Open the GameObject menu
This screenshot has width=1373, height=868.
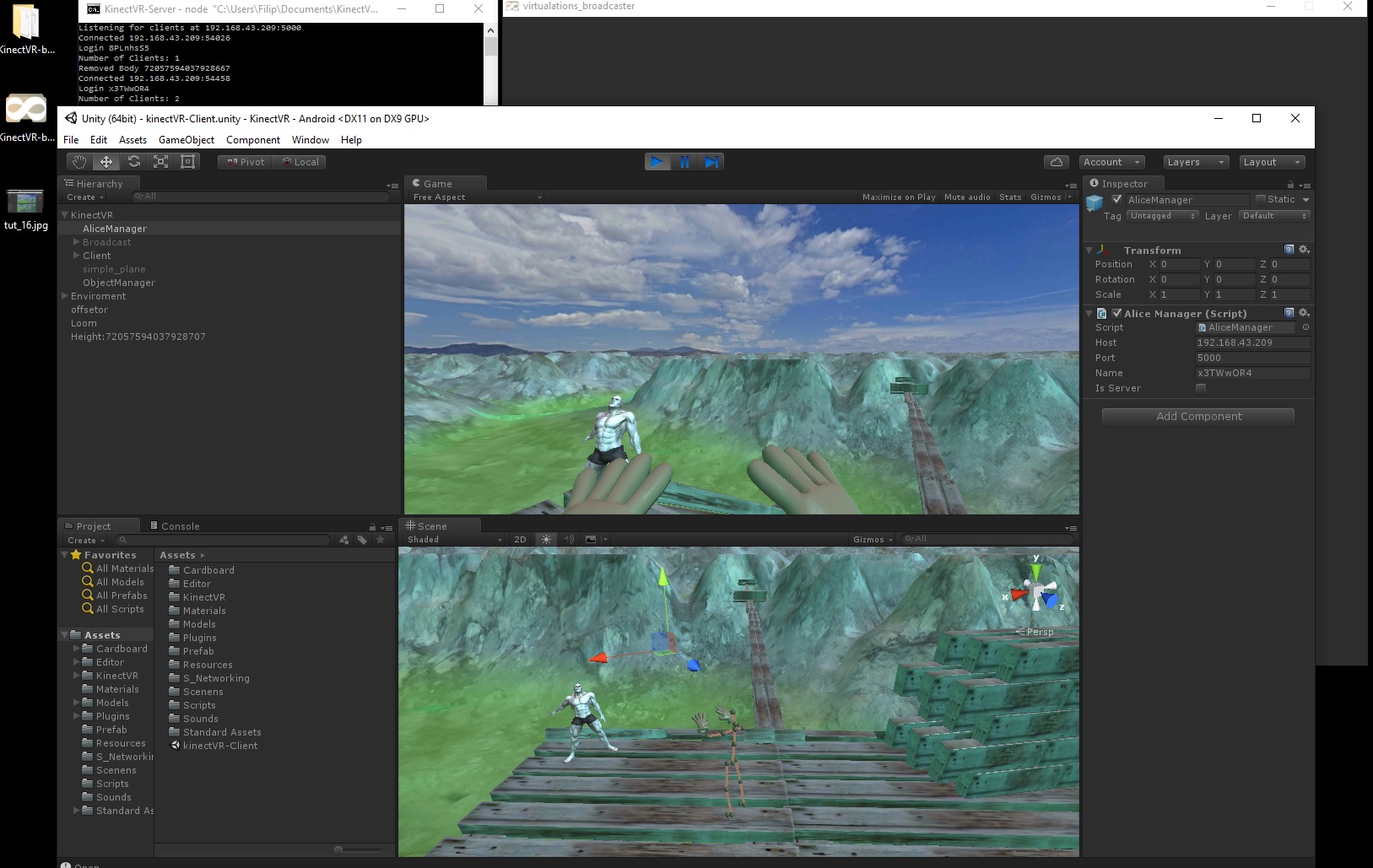click(x=186, y=140)
